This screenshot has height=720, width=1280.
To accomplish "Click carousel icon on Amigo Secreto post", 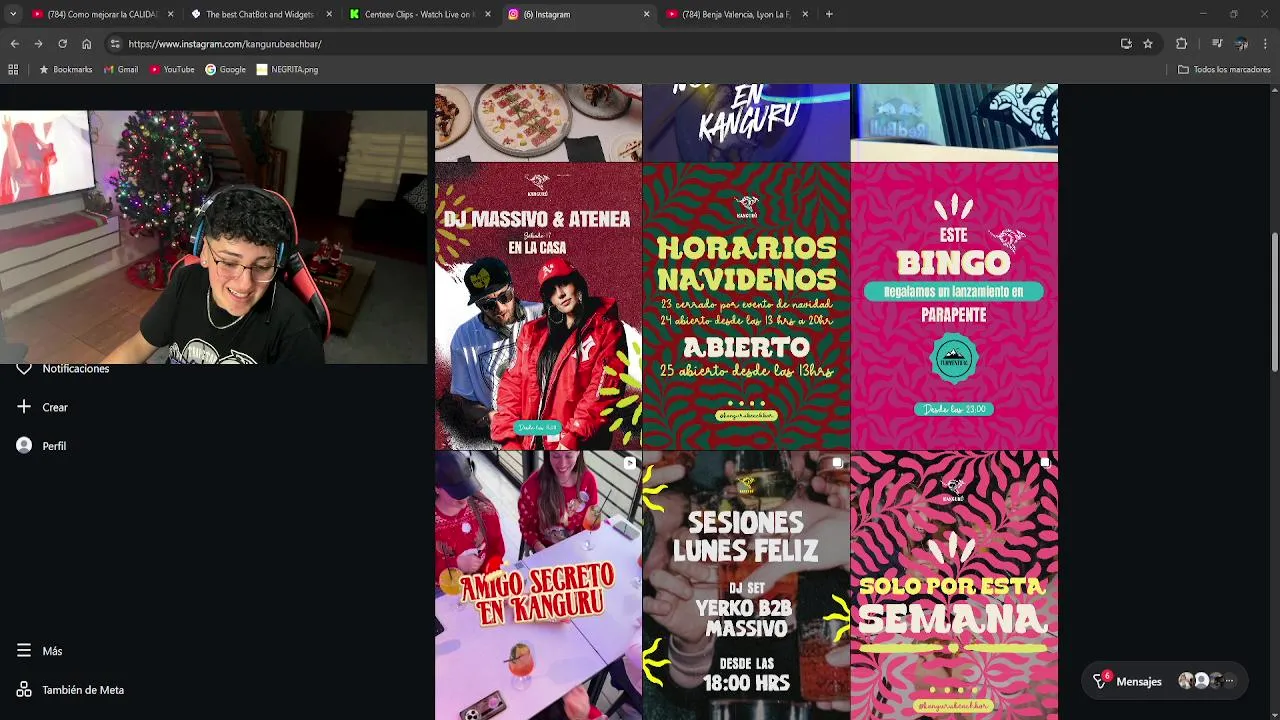I will point(629,463).
